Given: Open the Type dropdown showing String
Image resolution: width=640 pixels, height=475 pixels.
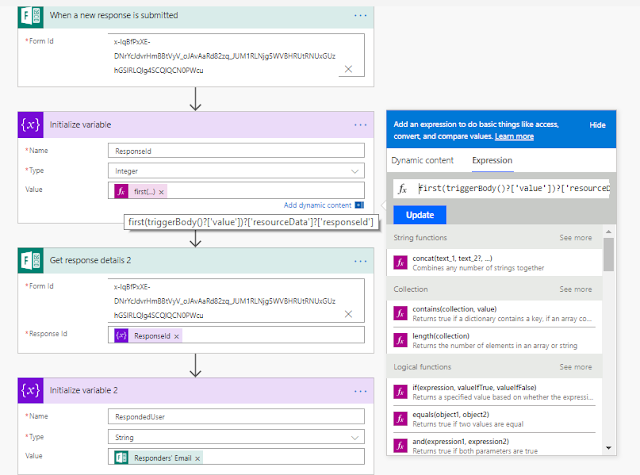Looking at the screenshot, I should coord(236,437).
